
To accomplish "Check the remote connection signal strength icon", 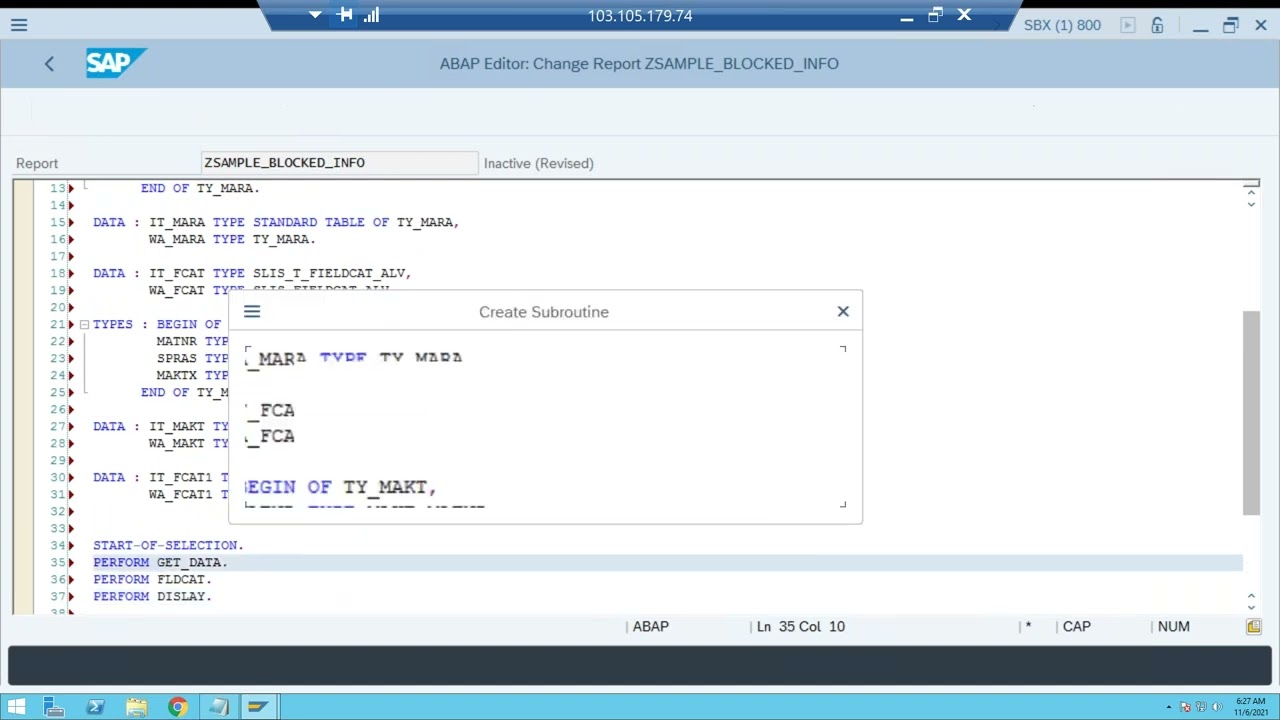I will [x=372, y=15].
